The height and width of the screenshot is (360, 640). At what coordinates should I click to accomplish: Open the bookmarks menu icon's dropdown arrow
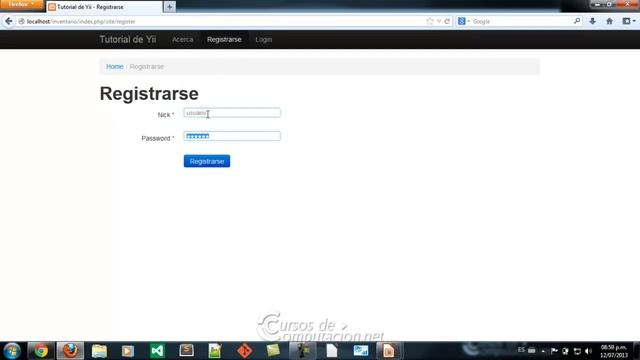click(x=634, y=21)
